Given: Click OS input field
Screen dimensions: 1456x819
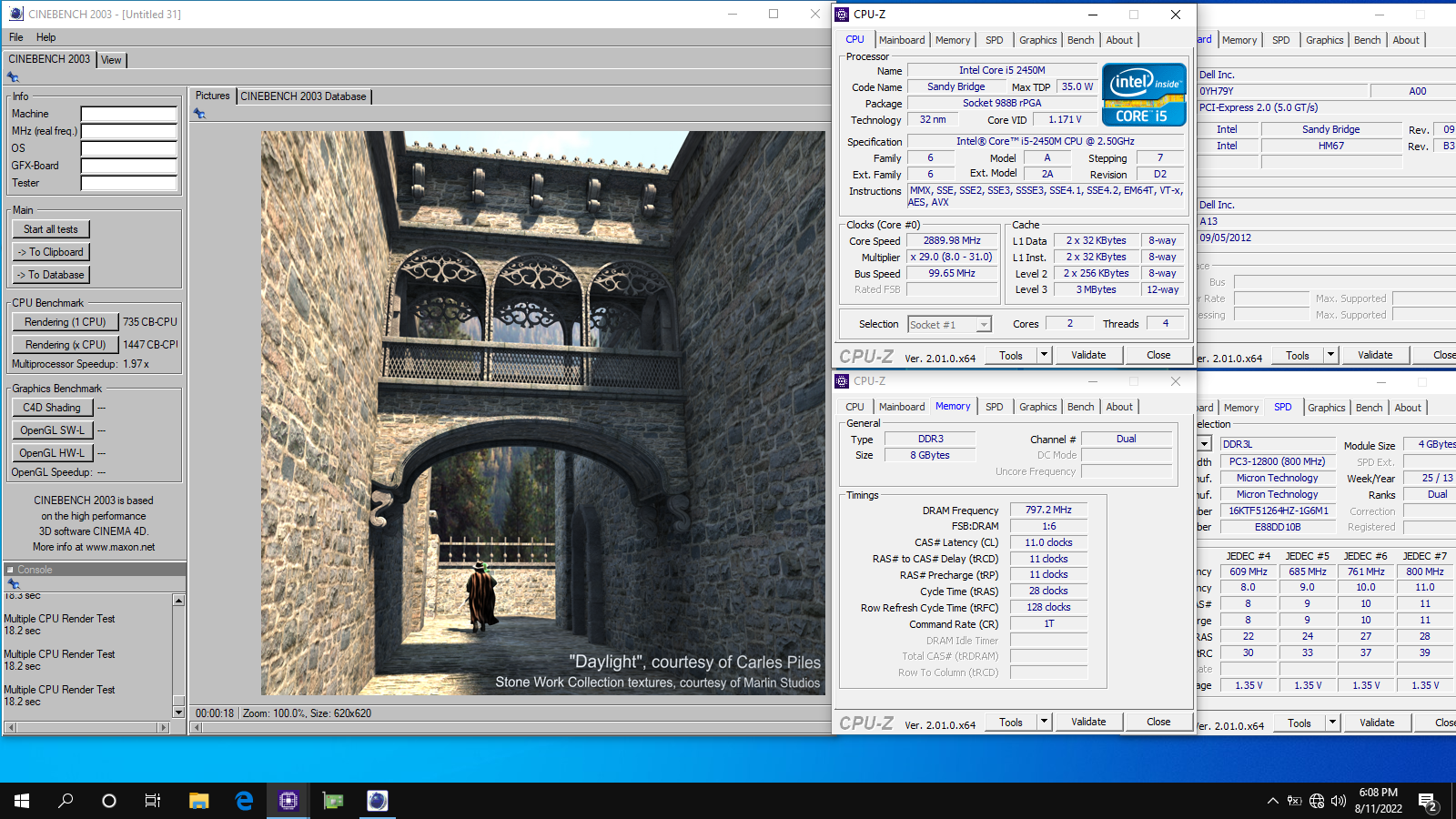Looking at the screenshot, I should (x=129, y=148).
